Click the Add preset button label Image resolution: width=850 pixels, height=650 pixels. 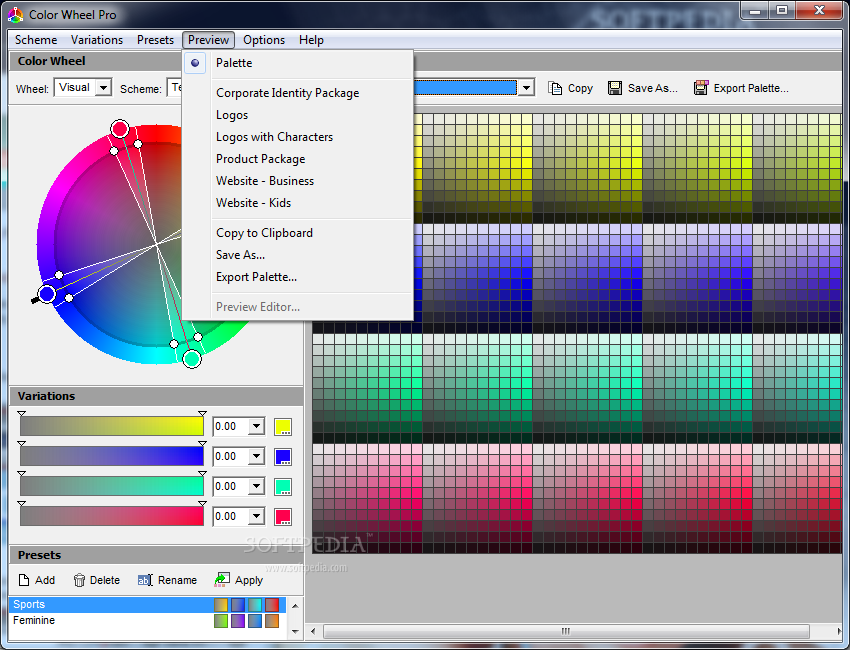coord(45,580)
